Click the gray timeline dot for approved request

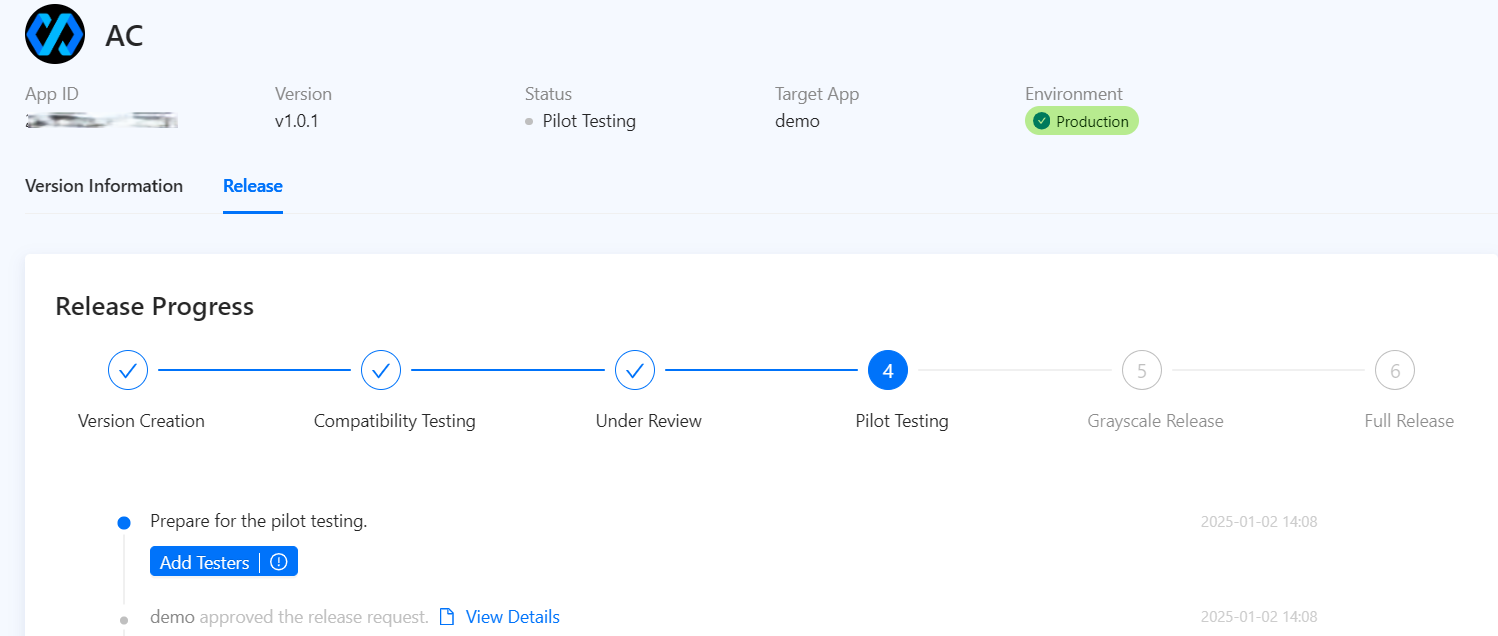point(124,620)
